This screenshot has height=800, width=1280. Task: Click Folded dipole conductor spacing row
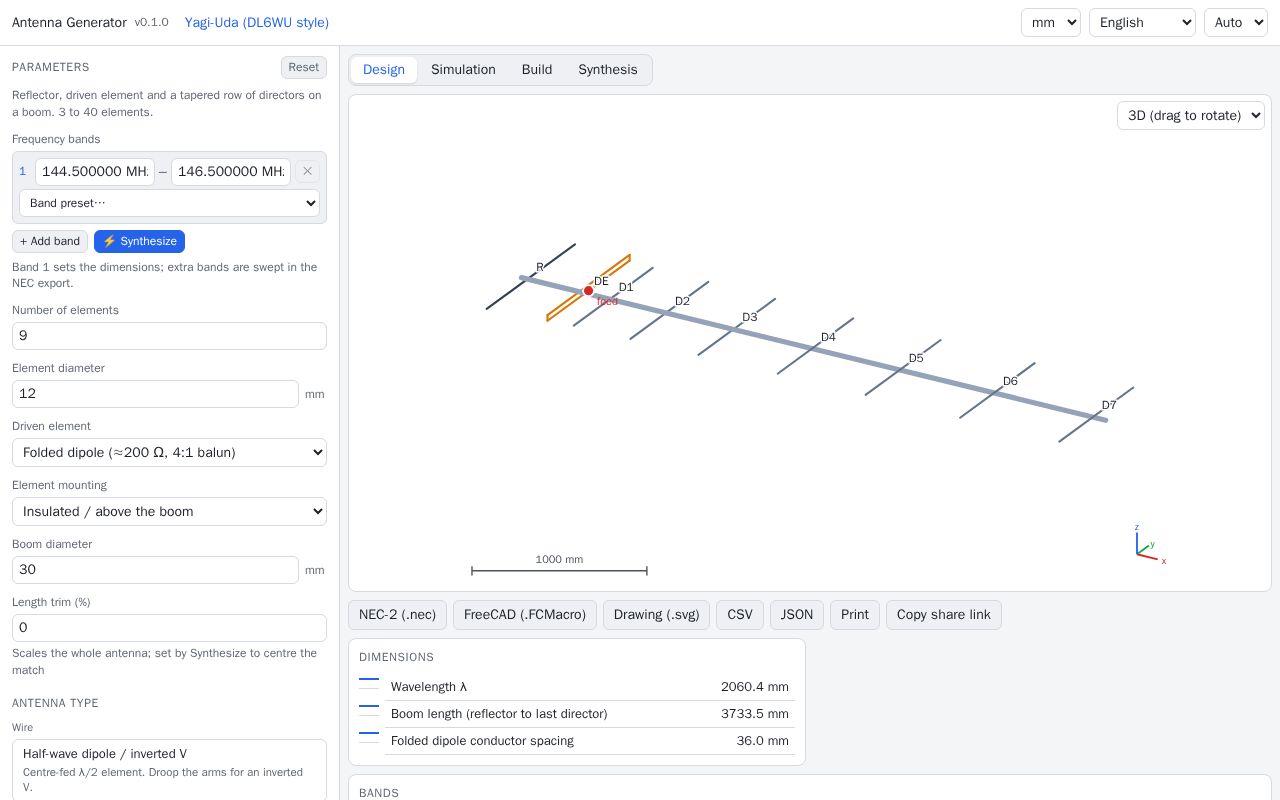tap(577, 741)
